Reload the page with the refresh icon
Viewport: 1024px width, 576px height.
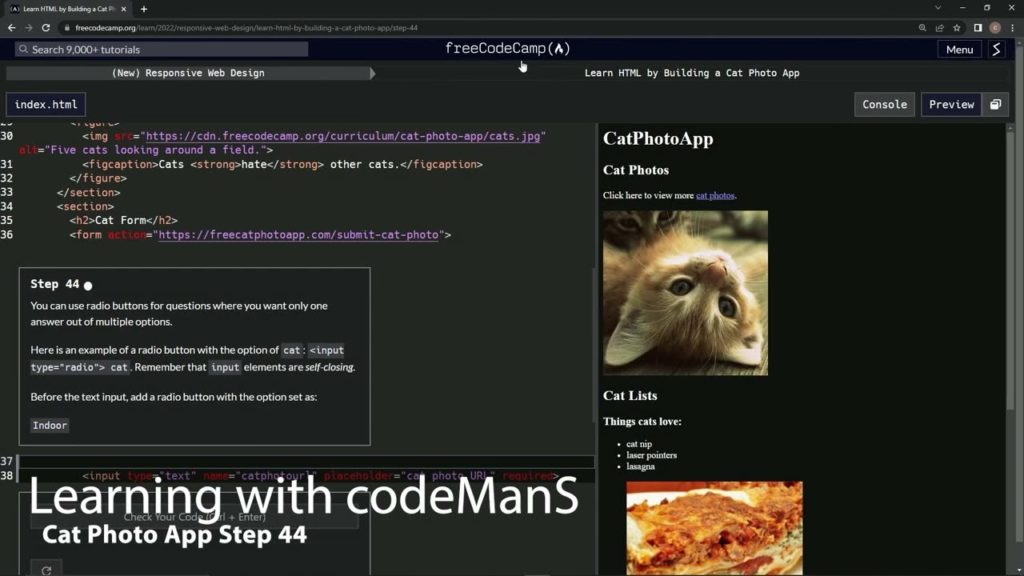(46, 28)
